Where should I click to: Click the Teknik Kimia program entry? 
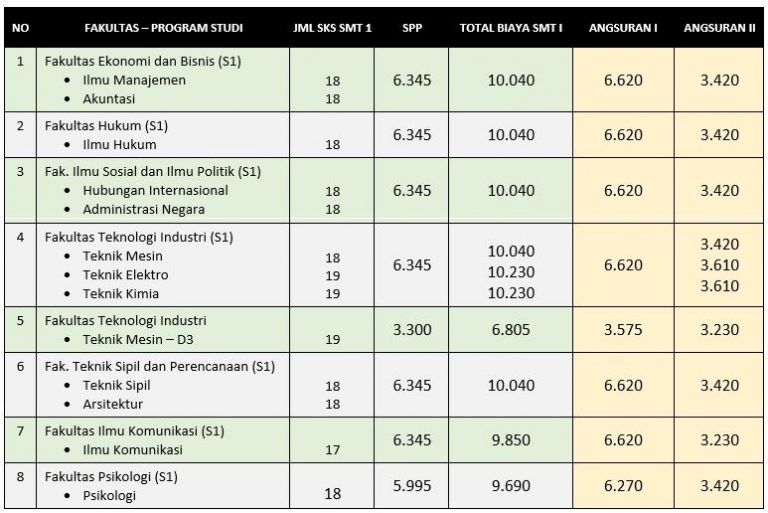[121, 293]
